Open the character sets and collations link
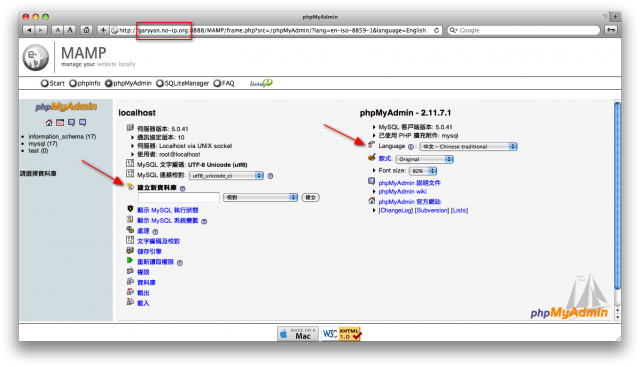Viewport: 640px width, 367px height. (x=158, y=241)
